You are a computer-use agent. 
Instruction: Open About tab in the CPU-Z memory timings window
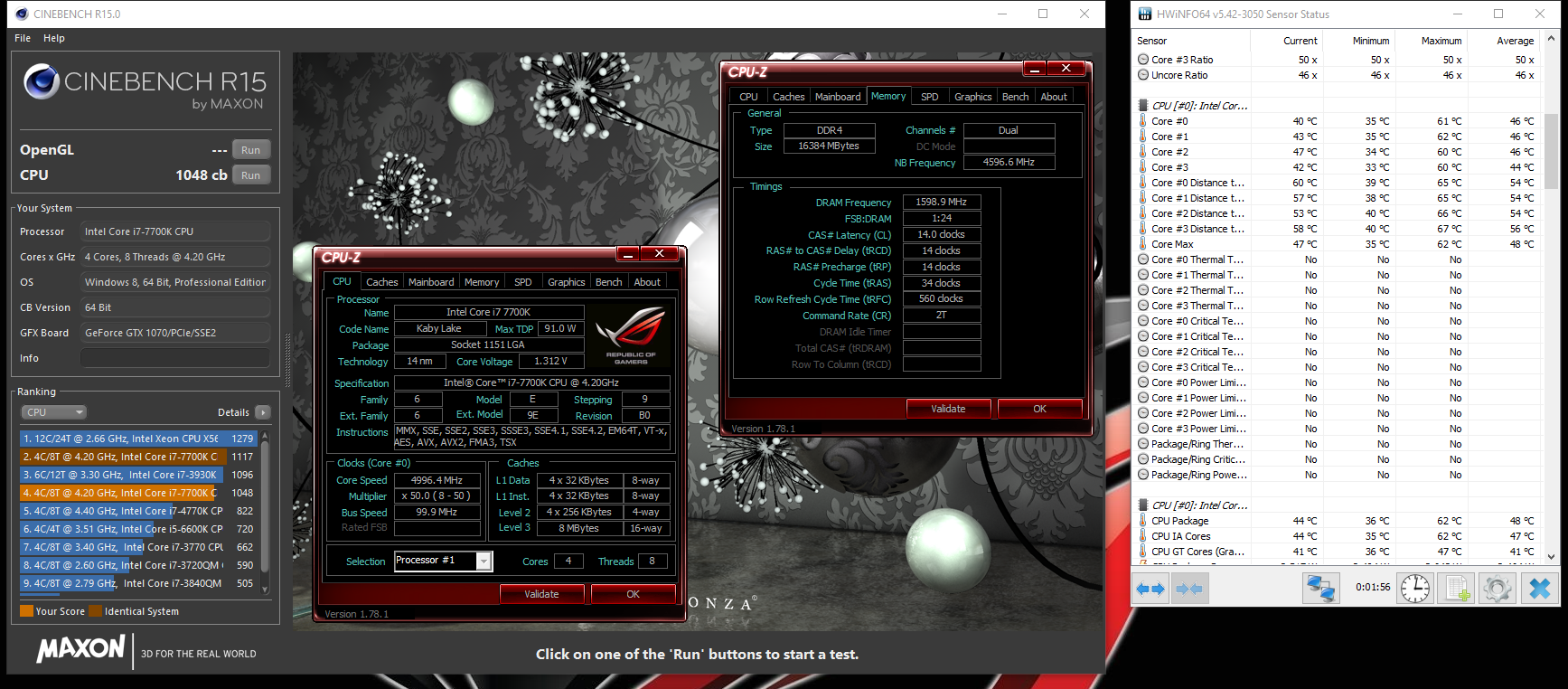click(1054, 97)
